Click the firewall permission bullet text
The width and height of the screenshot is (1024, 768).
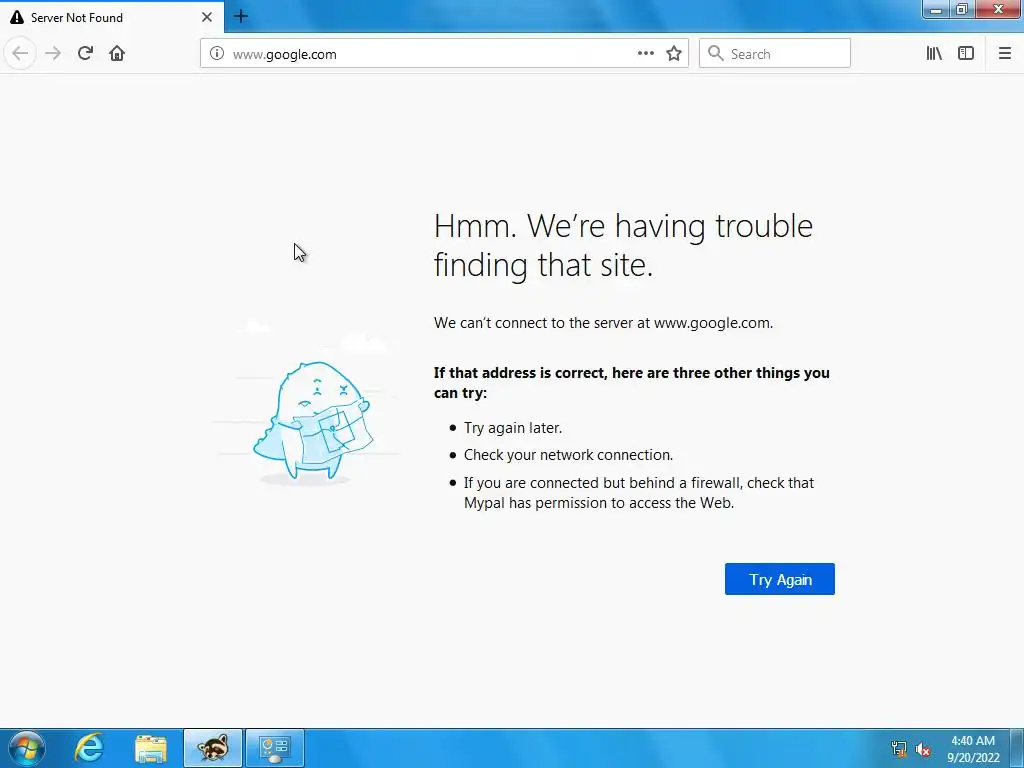[639, 493]
